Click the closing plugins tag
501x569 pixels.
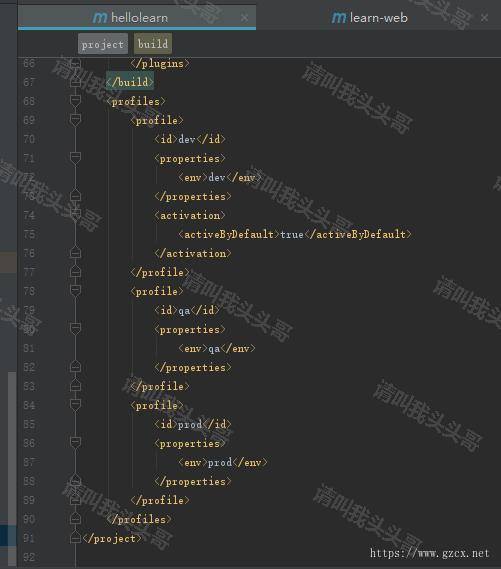pos(160,64)
